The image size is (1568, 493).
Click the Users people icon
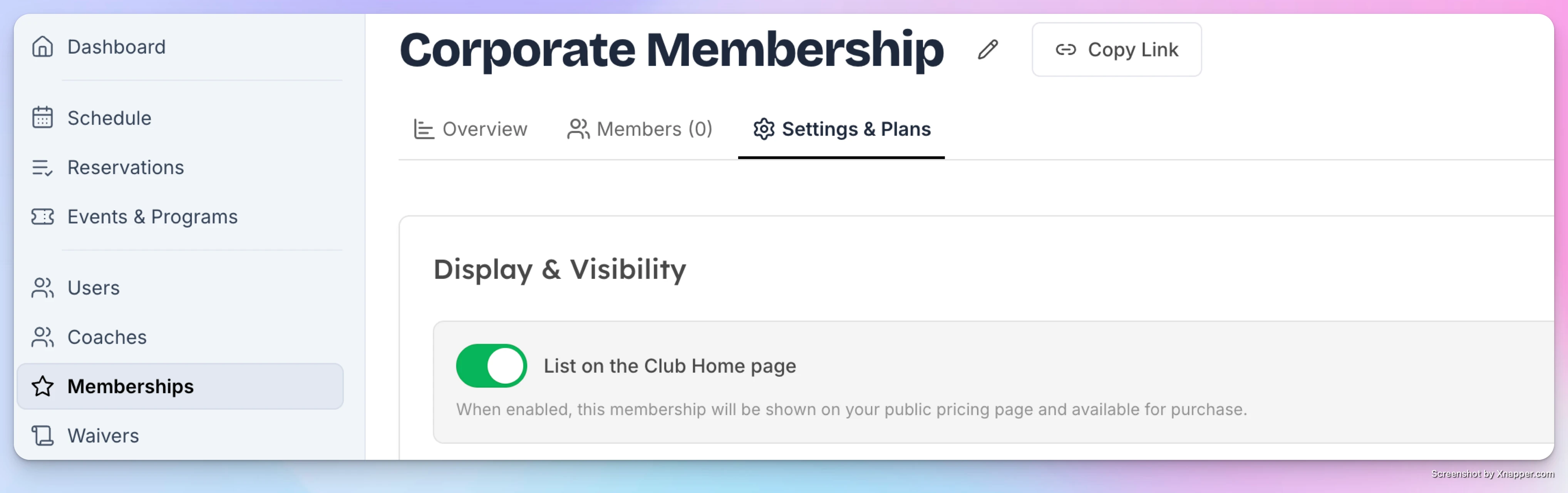43,288
